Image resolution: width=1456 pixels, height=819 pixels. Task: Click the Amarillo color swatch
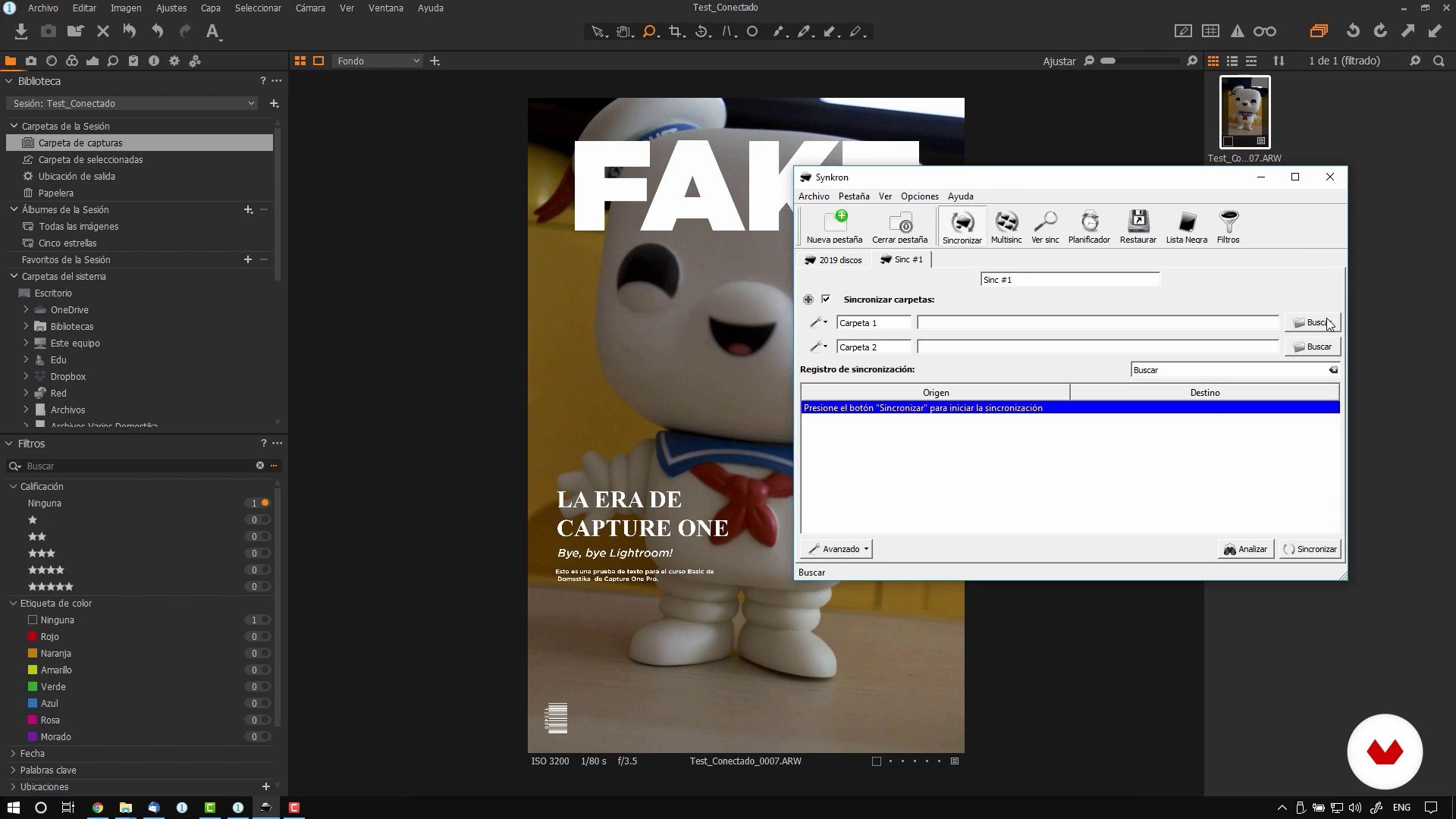pyautogui.click(x=33, y=670)
